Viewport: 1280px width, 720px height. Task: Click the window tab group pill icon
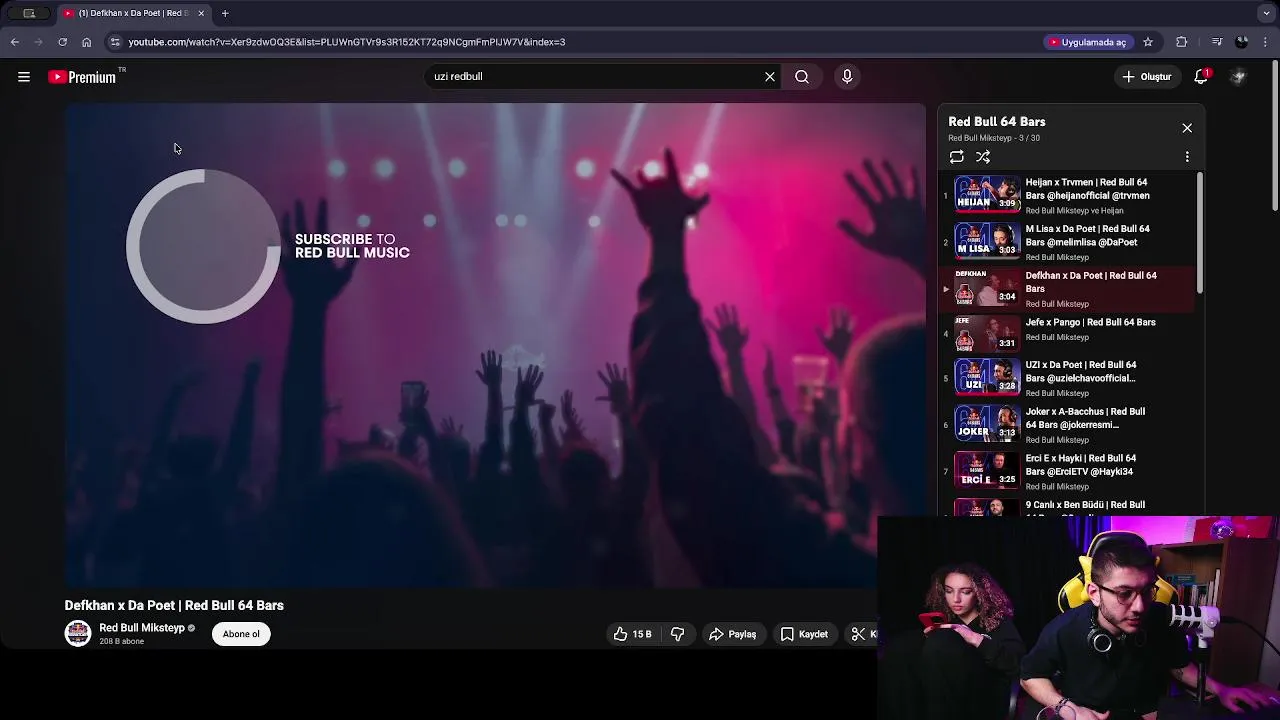point(29,13)
